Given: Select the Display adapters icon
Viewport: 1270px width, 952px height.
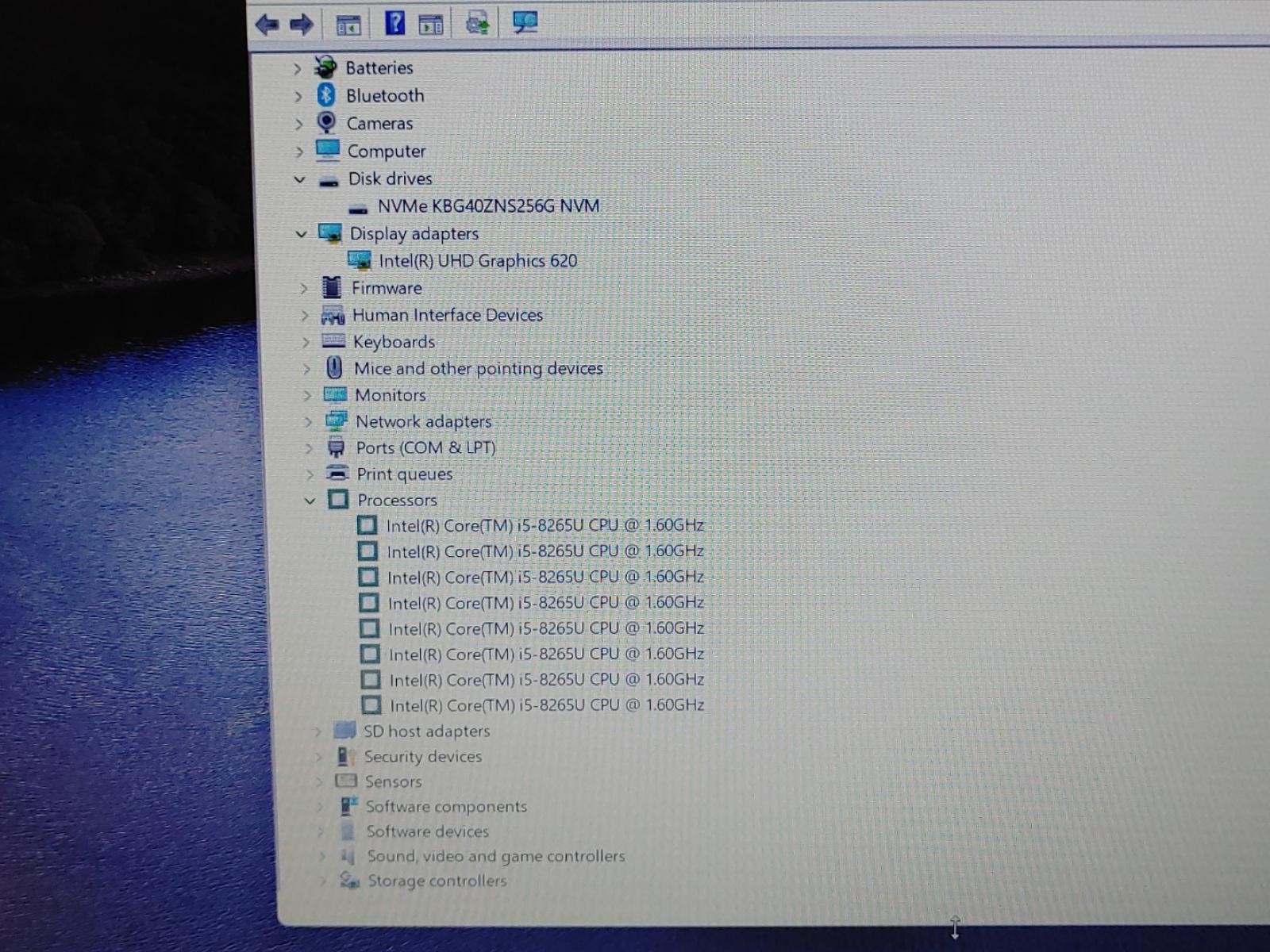Looking at the screenshot, I should pos(330,232).
